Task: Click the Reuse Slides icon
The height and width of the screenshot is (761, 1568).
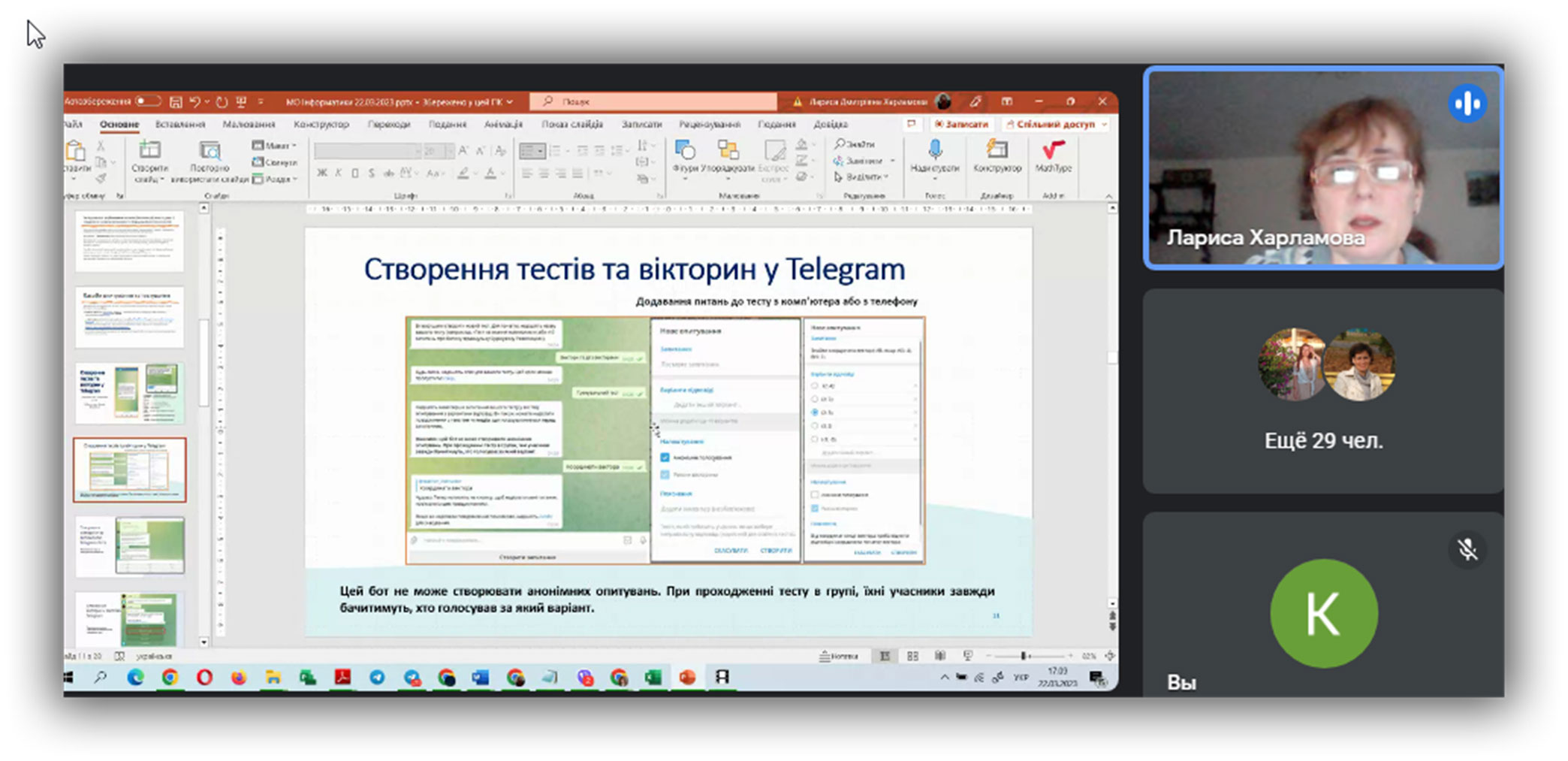Action: click(210, 151)
